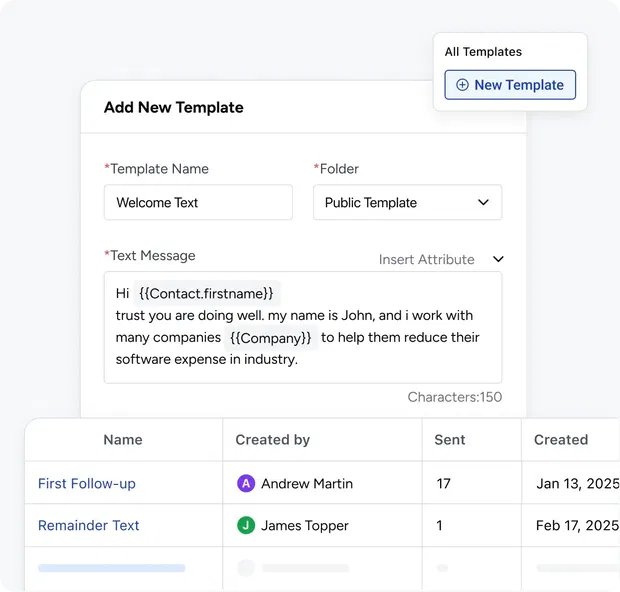Click the New Template button
620x592 pixels.
coord(510,85)
